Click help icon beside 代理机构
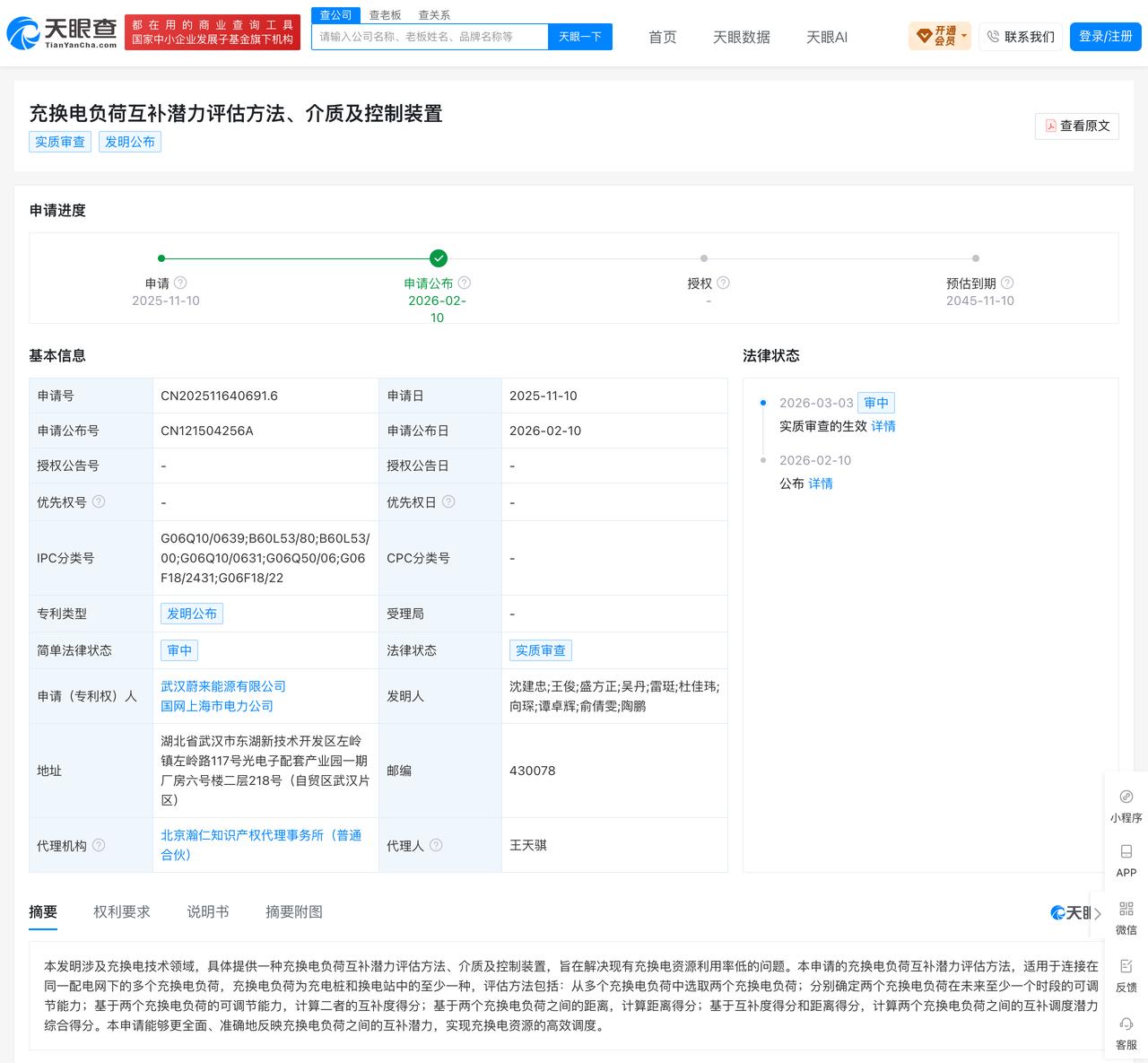1148x1063 pixels. (x=99, y=845)
